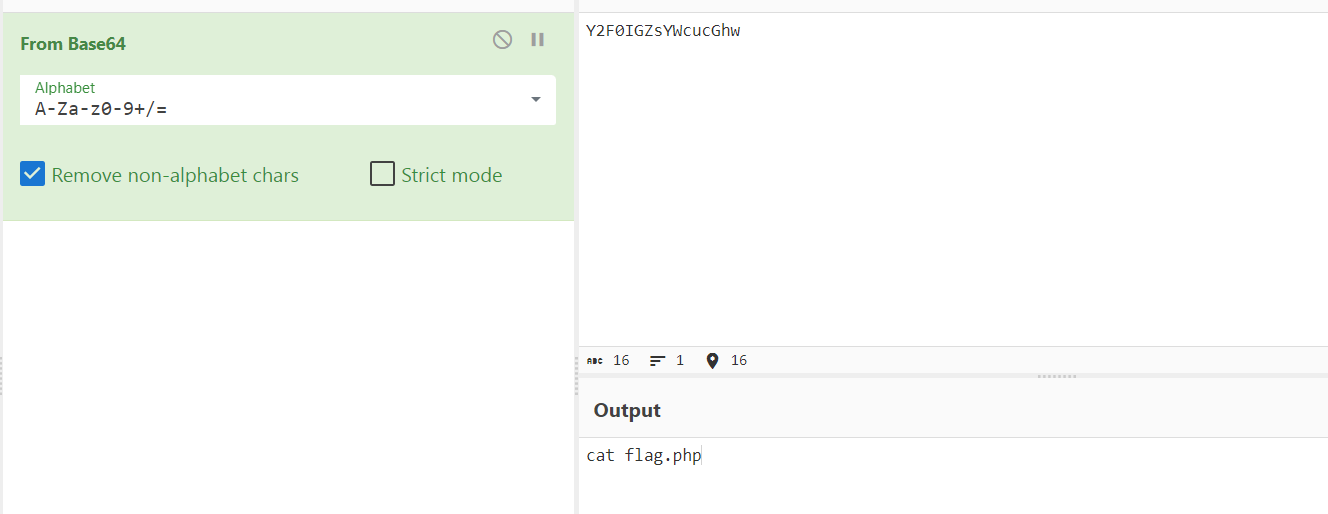
Task: Set breakpoint using the pause icon
Action: click(x=538, y=40)
